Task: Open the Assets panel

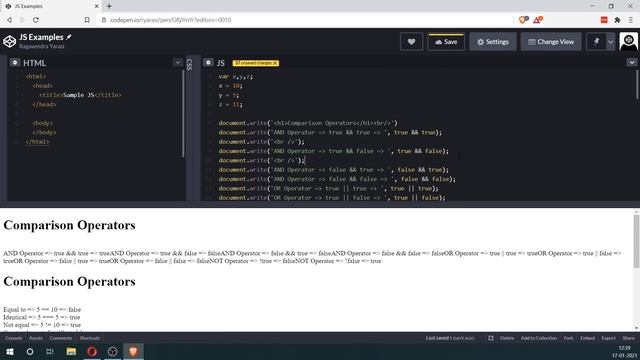Action: click(x=36, y=338)
